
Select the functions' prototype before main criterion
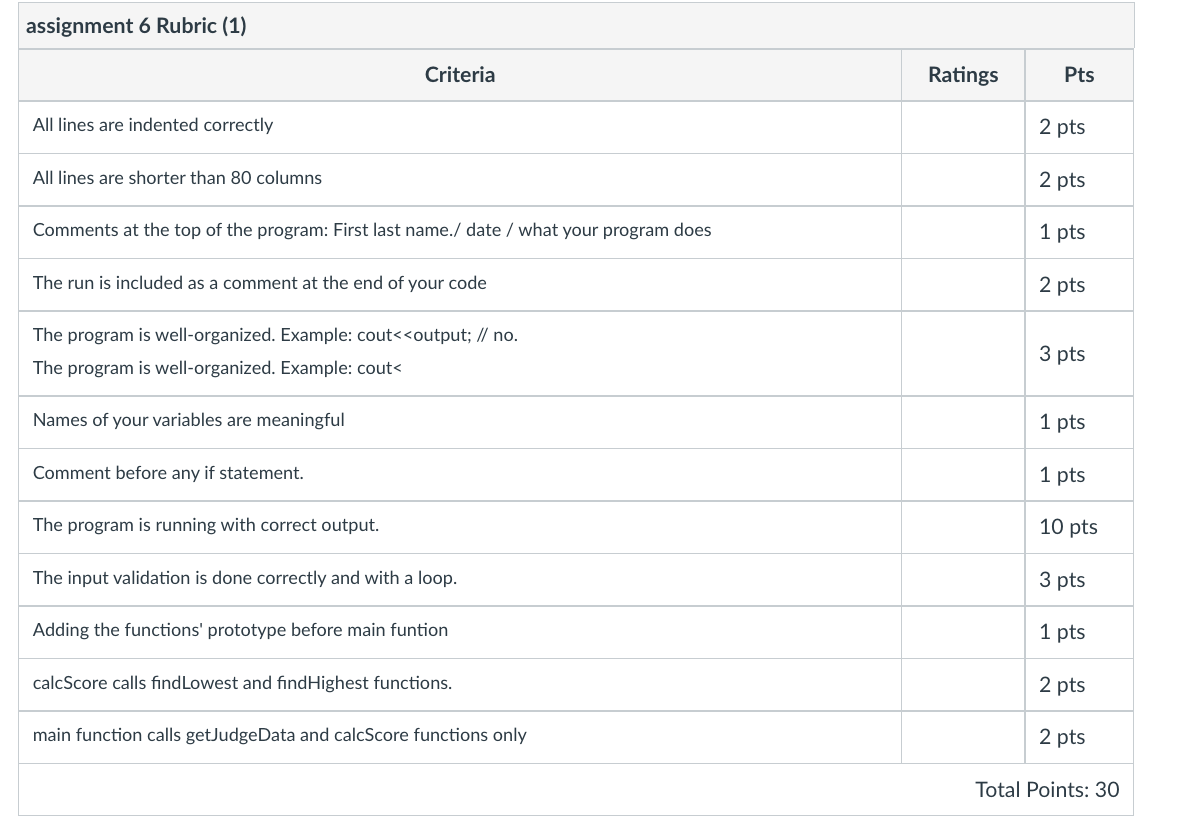240,630
